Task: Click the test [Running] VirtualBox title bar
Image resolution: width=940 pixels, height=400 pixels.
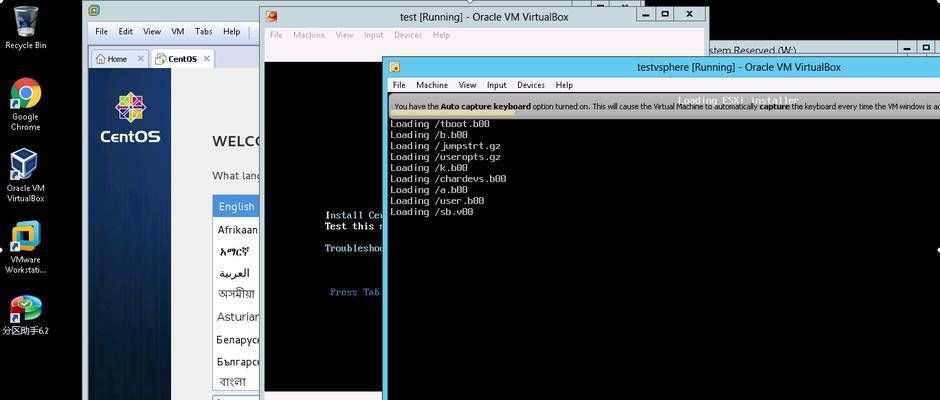Action: click(x=484, y=17)
